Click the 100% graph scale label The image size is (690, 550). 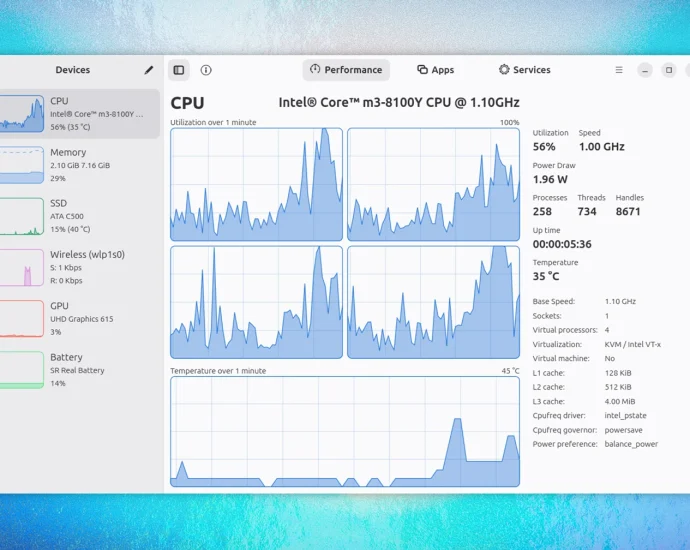tap(510, 122)
